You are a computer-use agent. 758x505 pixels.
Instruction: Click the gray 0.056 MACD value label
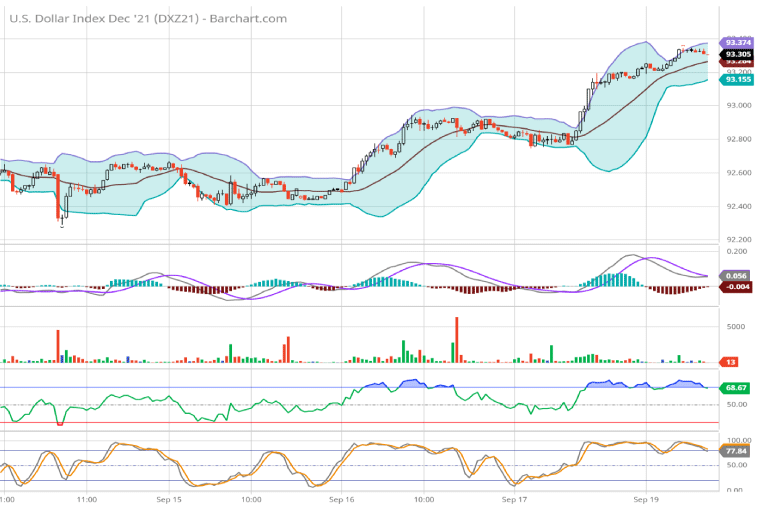(x=738, y=276)
